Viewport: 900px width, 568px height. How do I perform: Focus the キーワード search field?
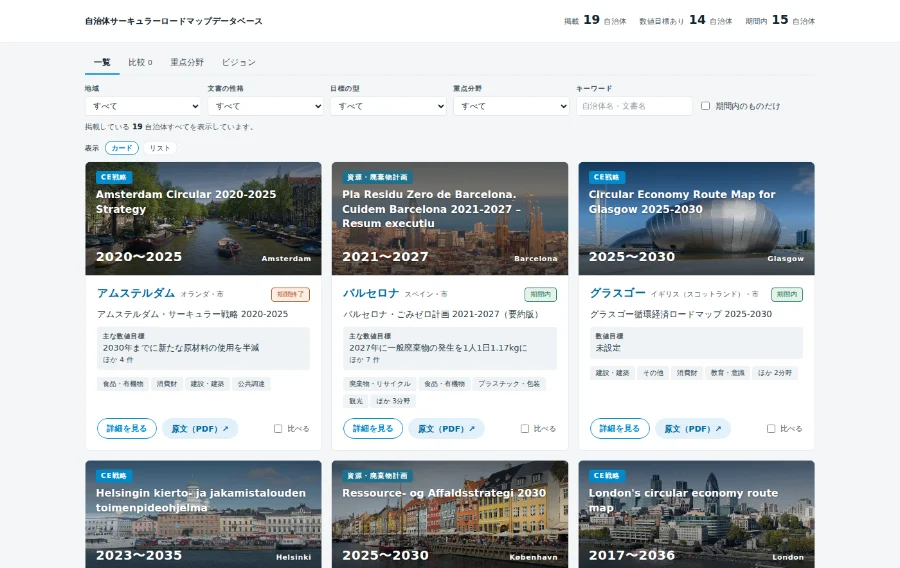tap(634, 106)
